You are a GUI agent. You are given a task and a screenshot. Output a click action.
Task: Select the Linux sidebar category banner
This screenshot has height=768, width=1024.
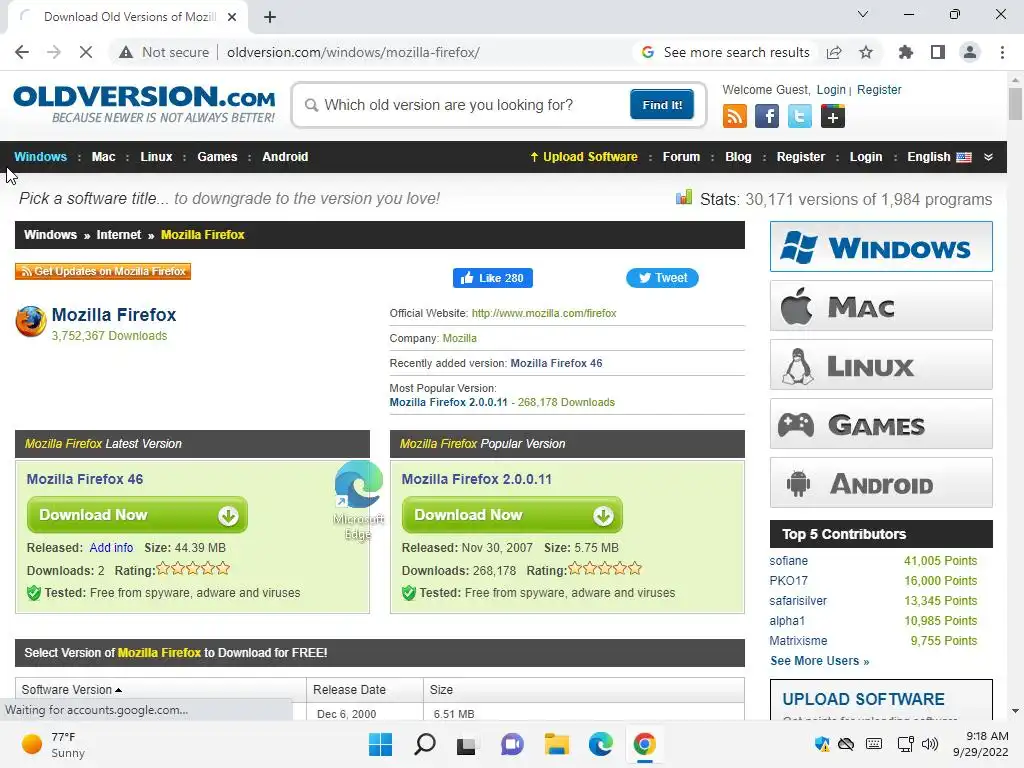[x=881, y=364]
